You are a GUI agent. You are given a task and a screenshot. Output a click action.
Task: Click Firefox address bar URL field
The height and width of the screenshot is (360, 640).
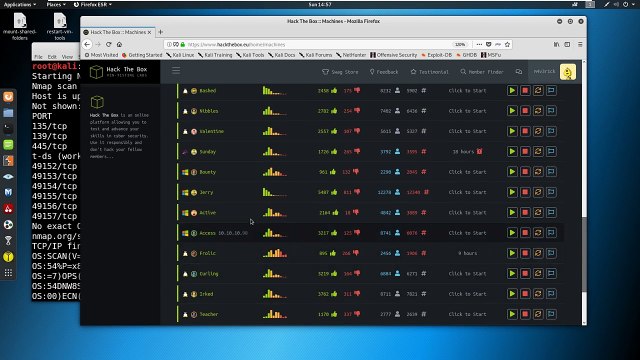tap(318, 44)
